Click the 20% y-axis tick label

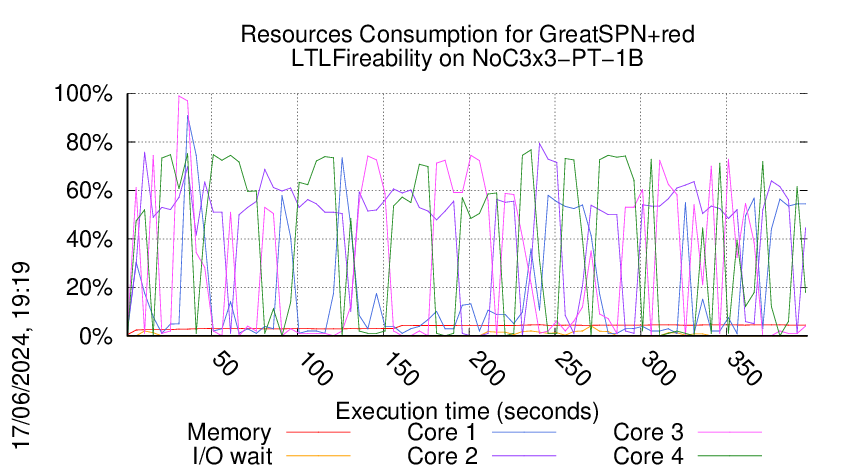click(89, 288)
